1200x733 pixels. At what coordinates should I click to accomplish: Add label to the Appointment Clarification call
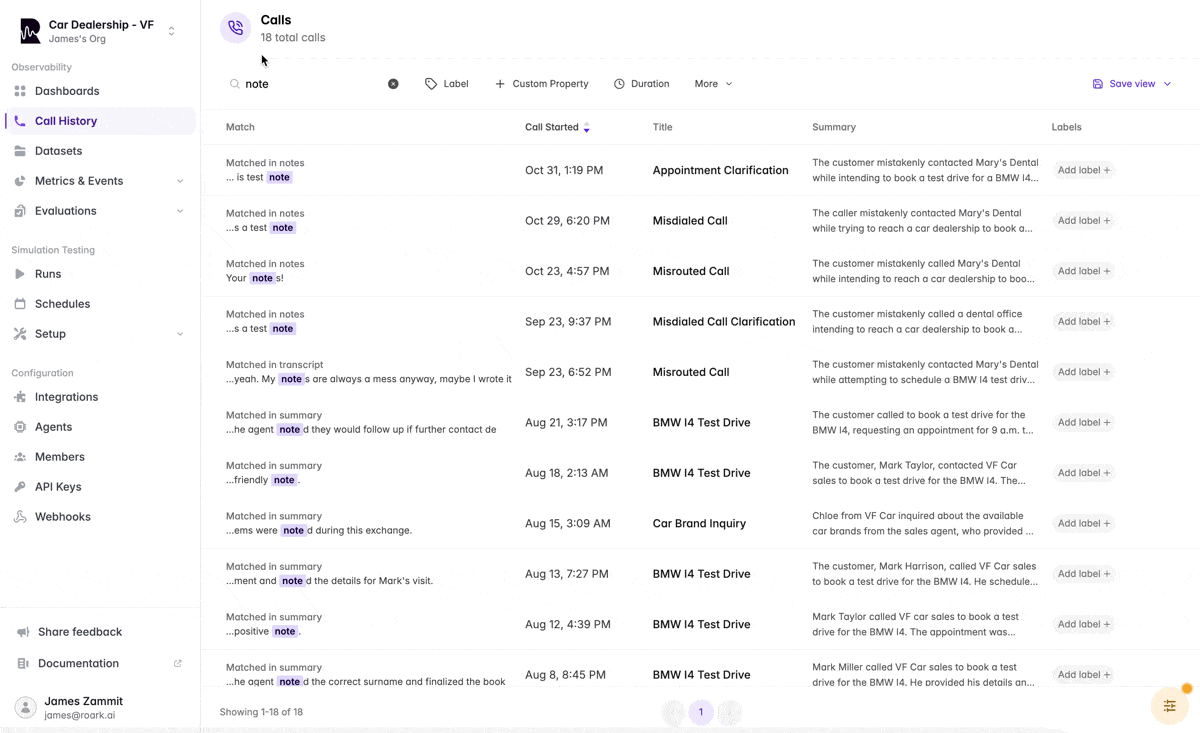tap(1082, 170)
